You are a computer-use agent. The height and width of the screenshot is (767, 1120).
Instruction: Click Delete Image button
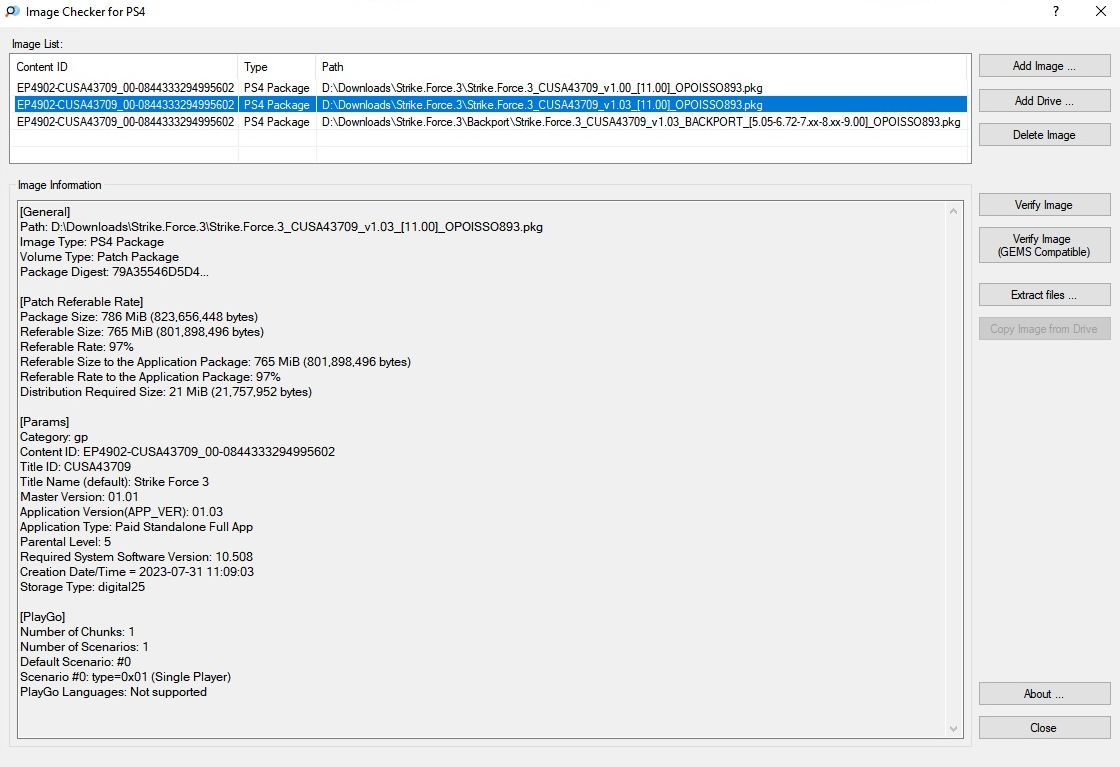[1044, 135]
